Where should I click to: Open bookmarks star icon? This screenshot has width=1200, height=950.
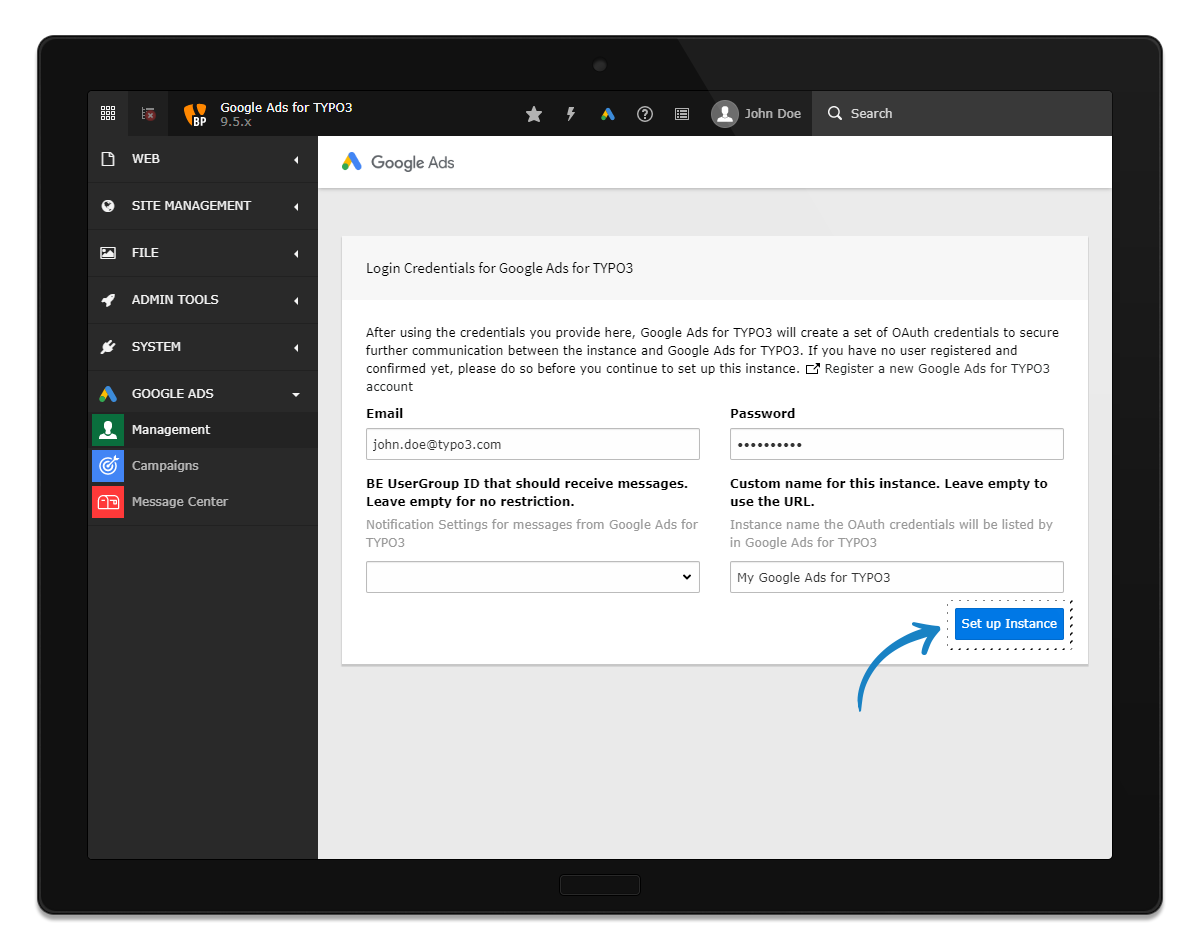534,114
